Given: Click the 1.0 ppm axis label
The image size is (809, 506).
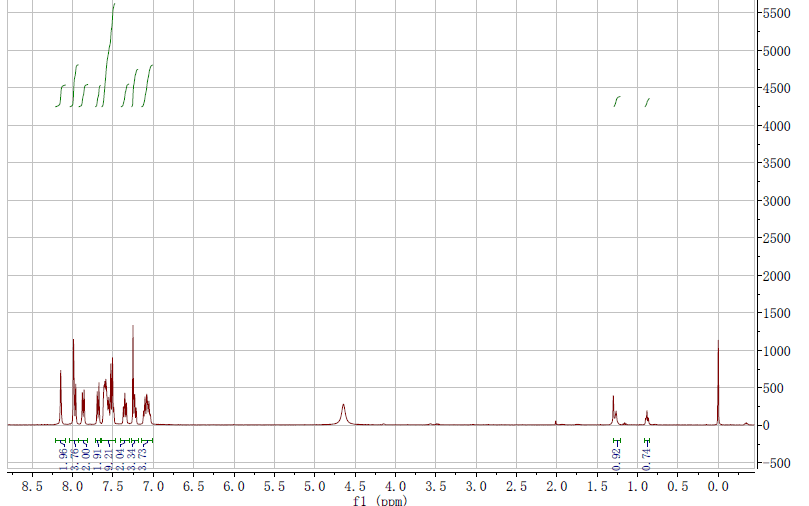Looking at the screenshot, I should (637, 486).
